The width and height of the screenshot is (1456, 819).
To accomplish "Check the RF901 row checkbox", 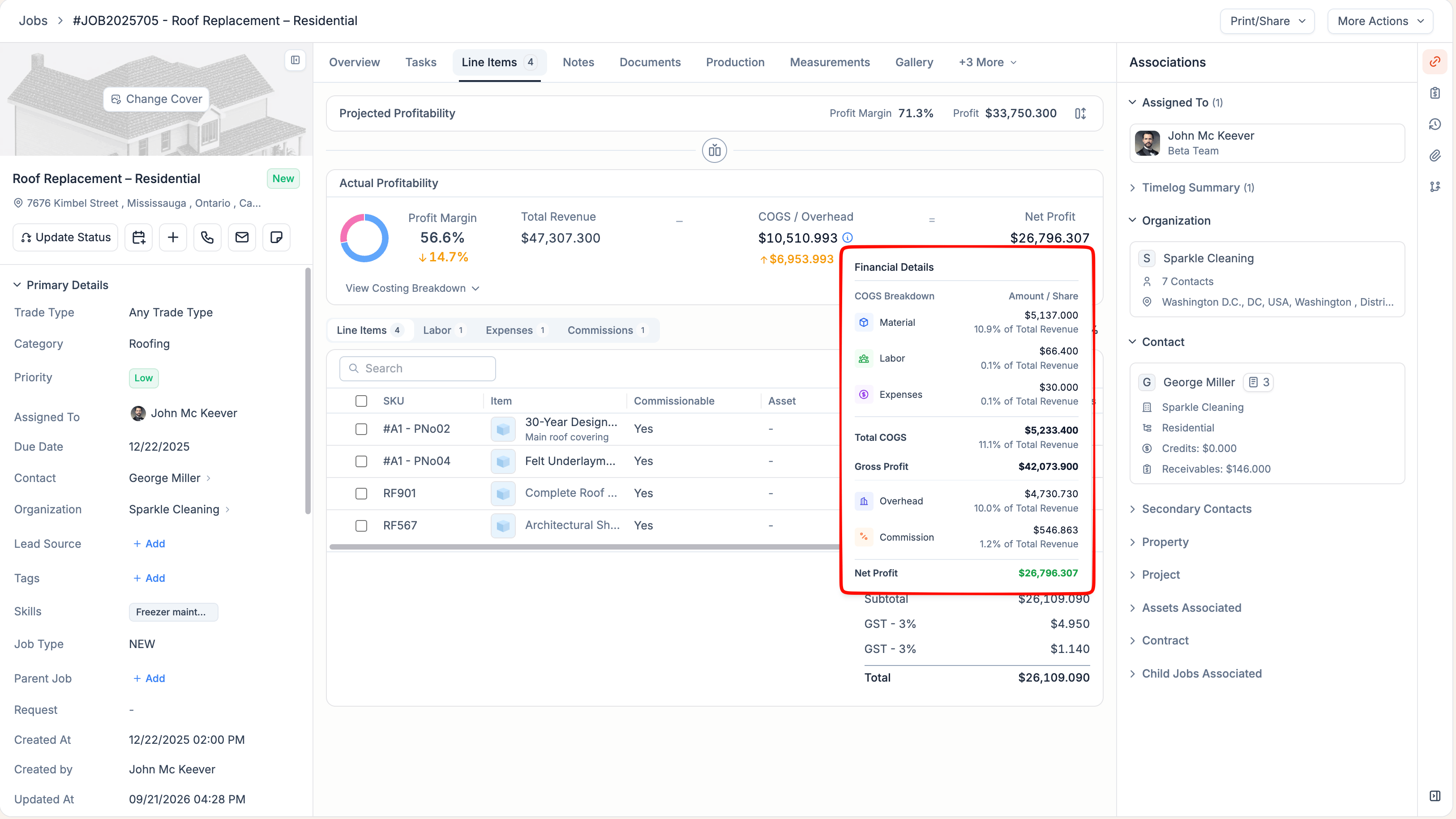I will pyautogui.click(x=361, y=494).
